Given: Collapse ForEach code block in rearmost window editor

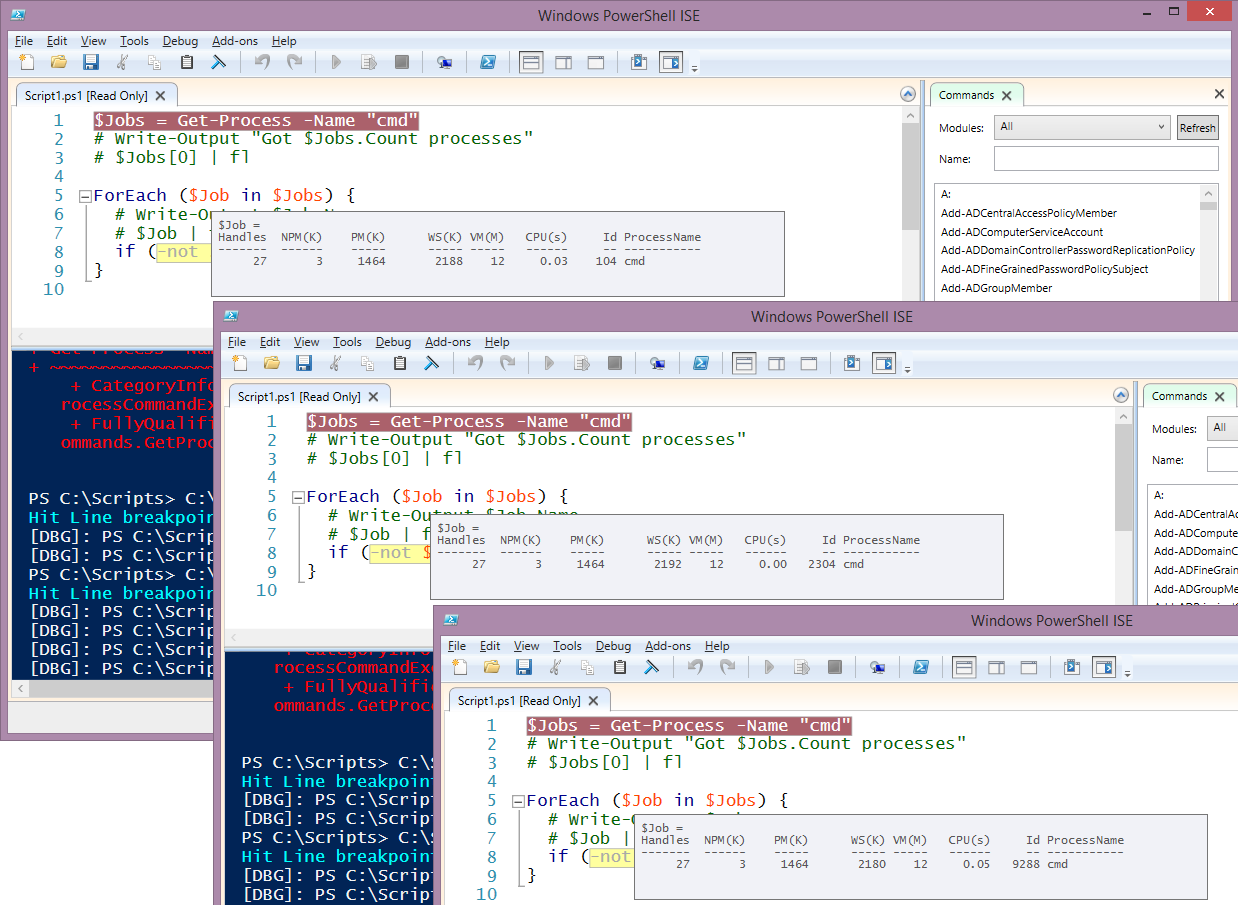Looking at the screenshot, I should pos(85,196).
